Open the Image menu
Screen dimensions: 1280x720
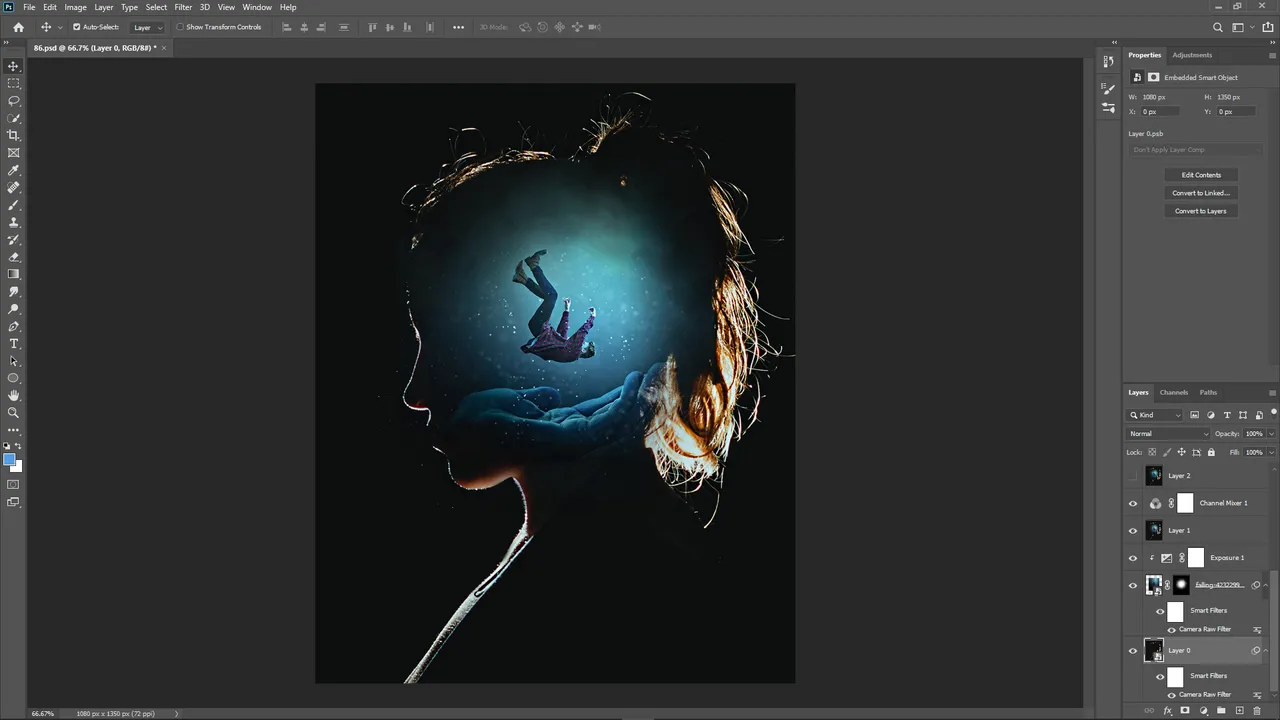click(76, 7)
